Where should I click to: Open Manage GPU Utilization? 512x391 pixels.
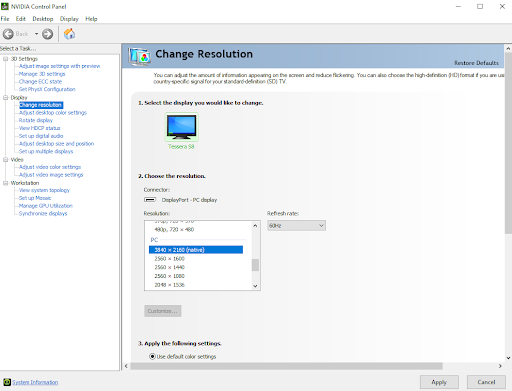pos(46,206)
